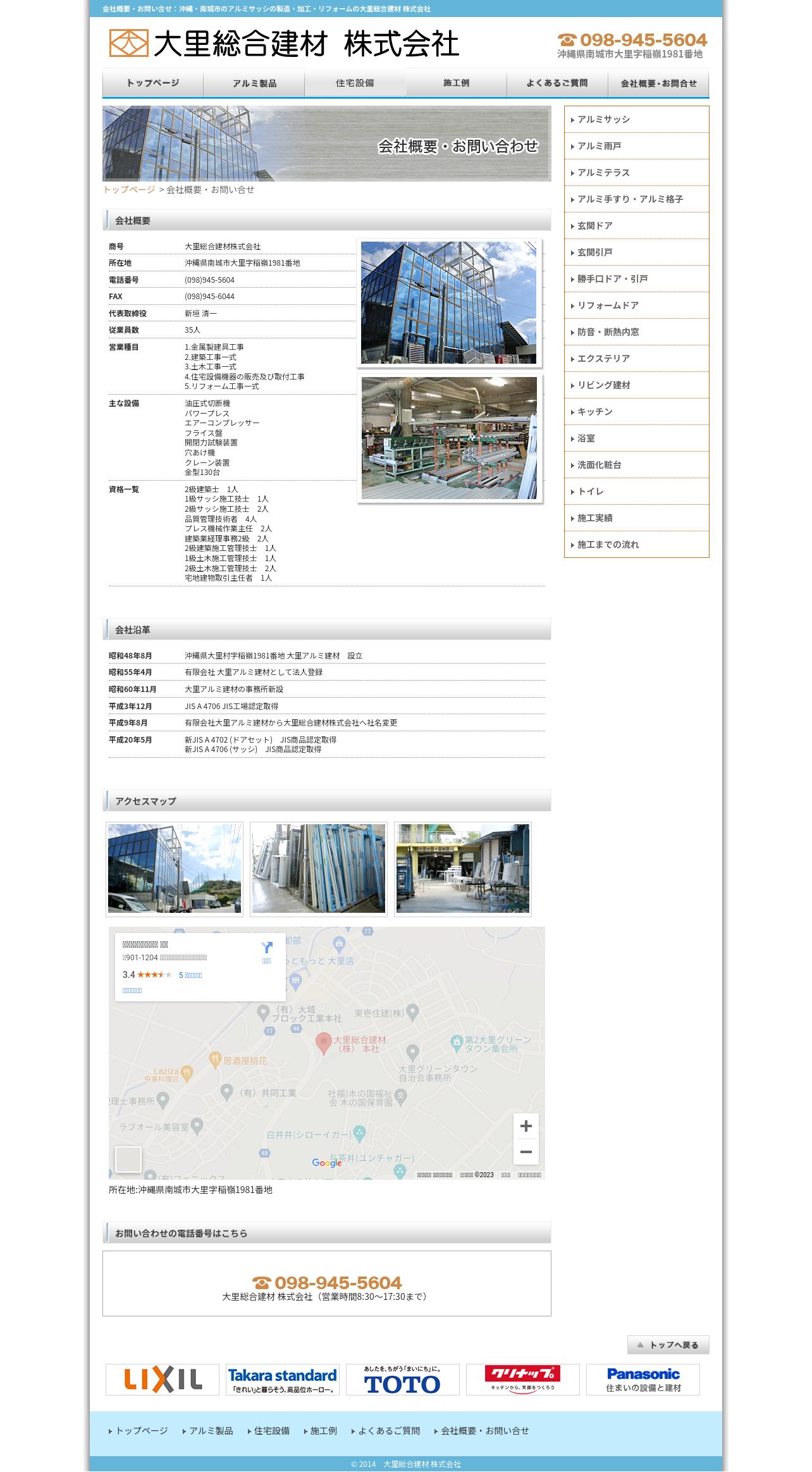Open the review count link in map card
812x1472 pixels.
pos(190,975)
